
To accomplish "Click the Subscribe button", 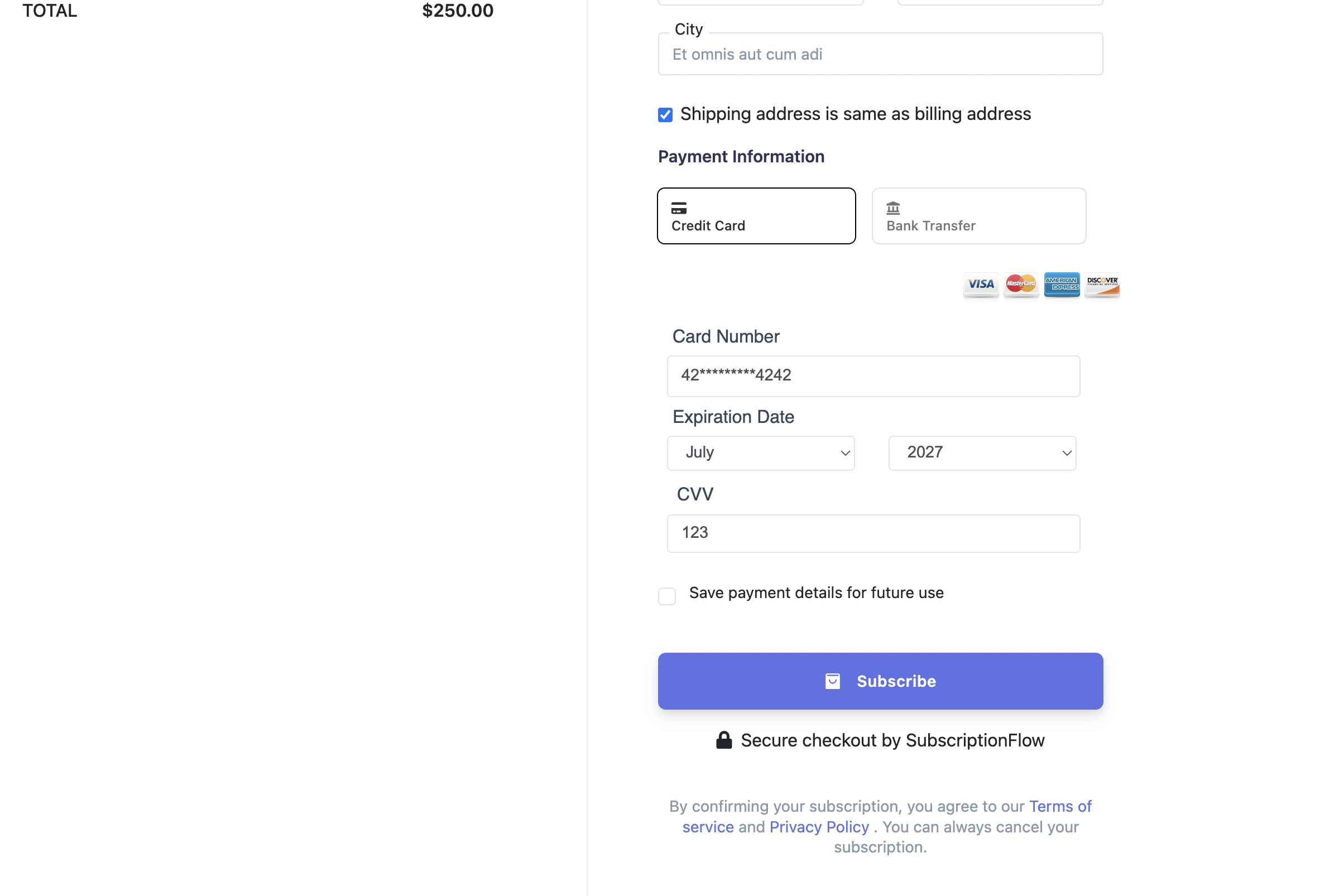I will [880, 681].
